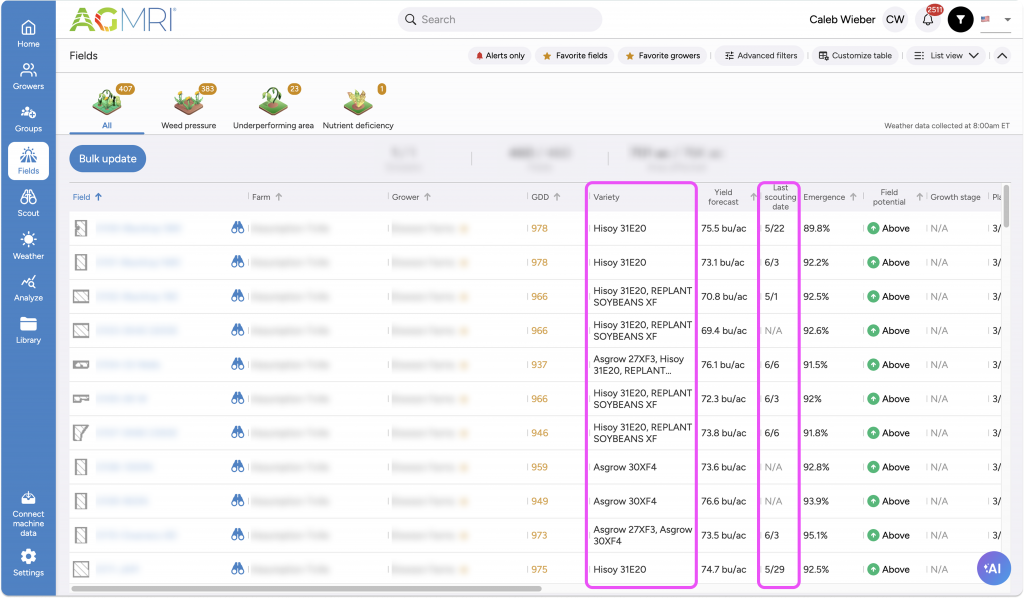Image resolution: width=1024 pixels, height=598 pixels.
Task: Click the Variety column header
Action: pyautogui.click(x=606, y=197)
